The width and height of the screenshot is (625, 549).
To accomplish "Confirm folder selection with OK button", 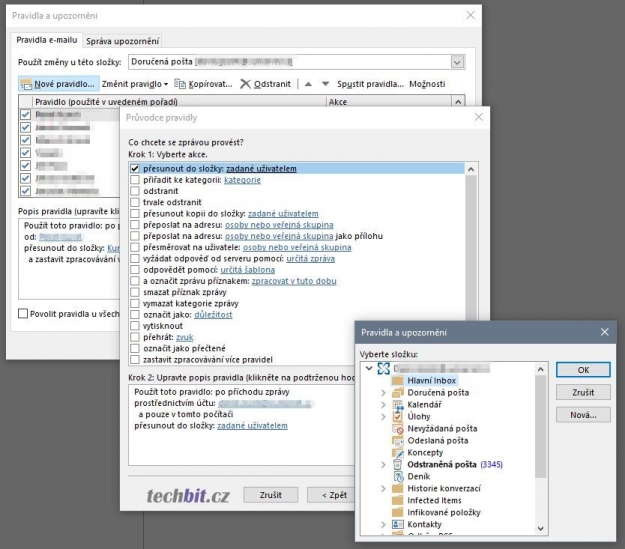I will [583, 370].
